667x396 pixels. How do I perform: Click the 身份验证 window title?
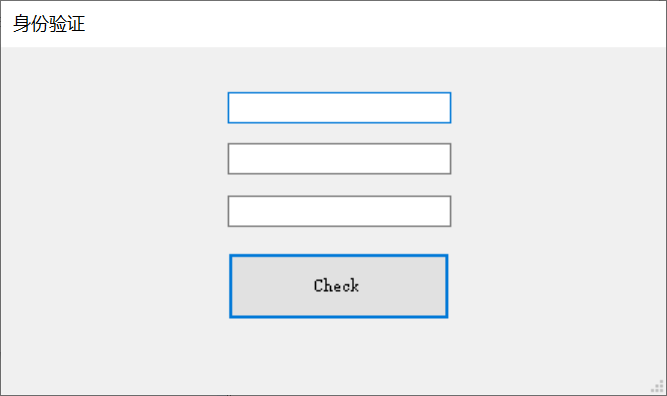[49, 23]
